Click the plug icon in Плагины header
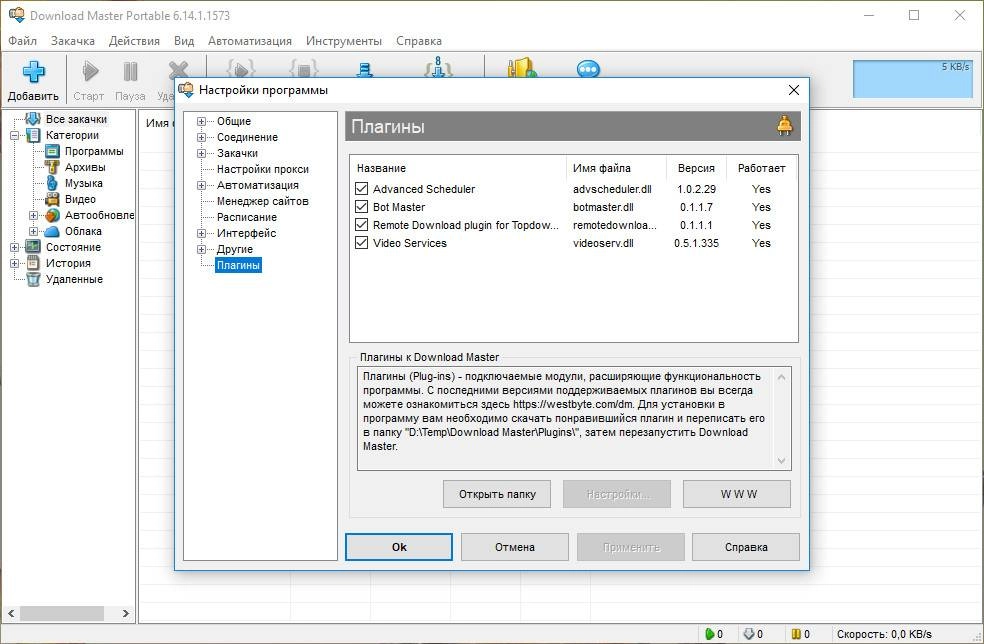 pos(784,126)
